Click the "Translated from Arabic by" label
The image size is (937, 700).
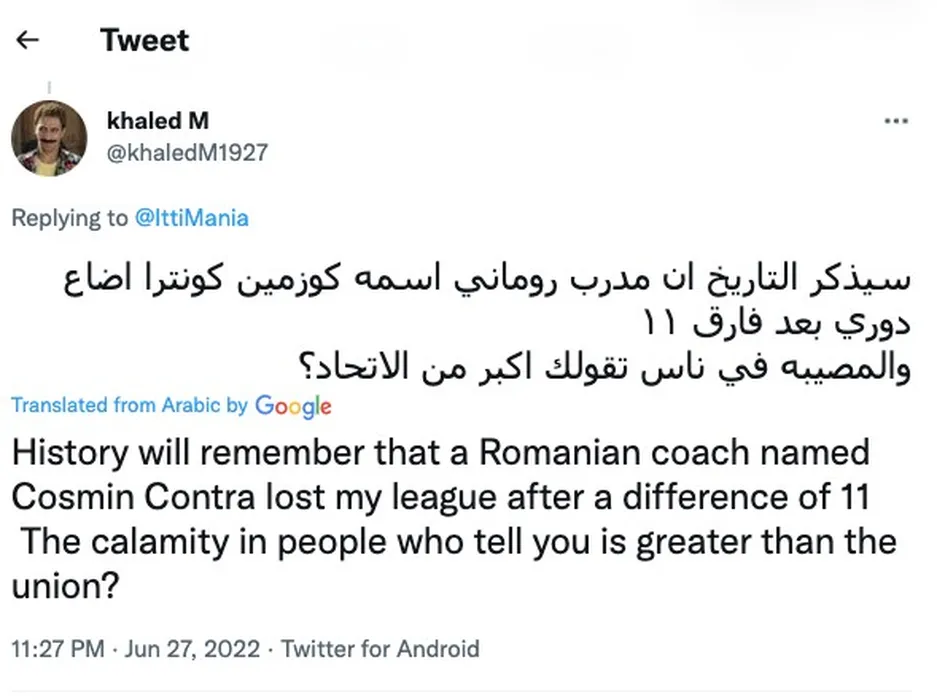[x=129, y=405]
